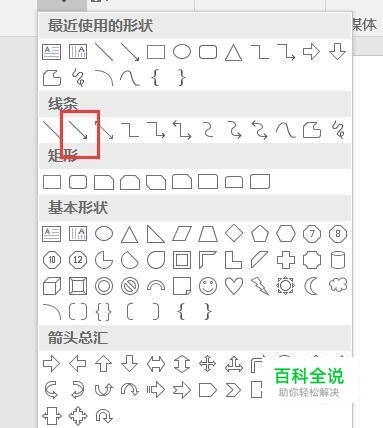Pick the arc shape in recently used shapes

104,78
